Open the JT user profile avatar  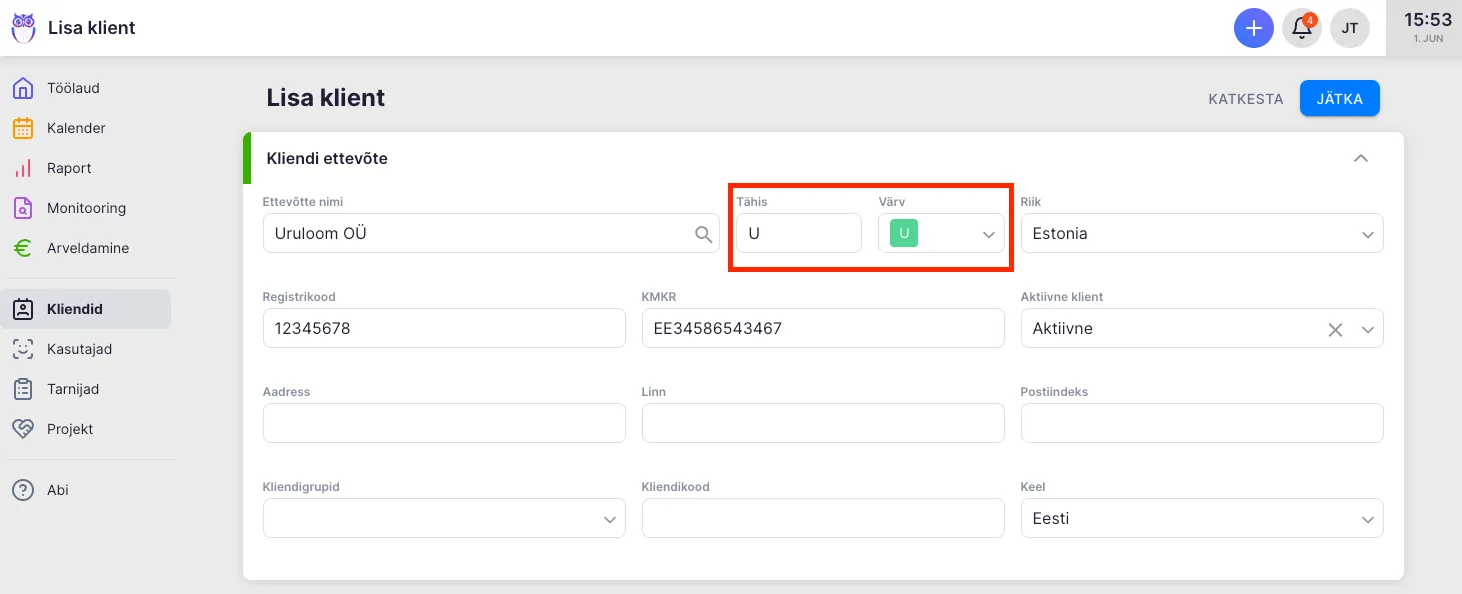pyautogui.click(x=1349, y=28)
